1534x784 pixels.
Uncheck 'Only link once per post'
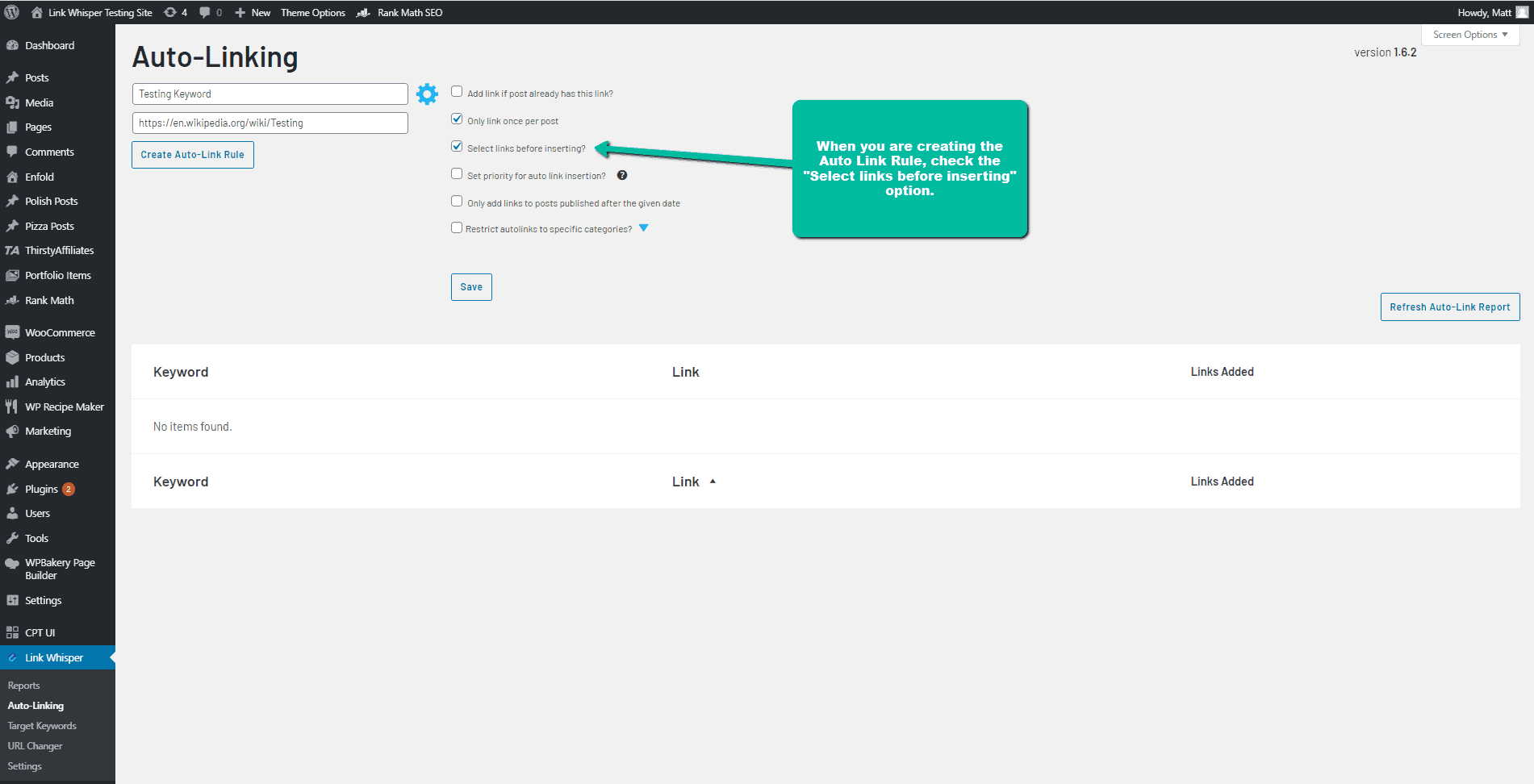pyautogui.click(x=457, y=119)
